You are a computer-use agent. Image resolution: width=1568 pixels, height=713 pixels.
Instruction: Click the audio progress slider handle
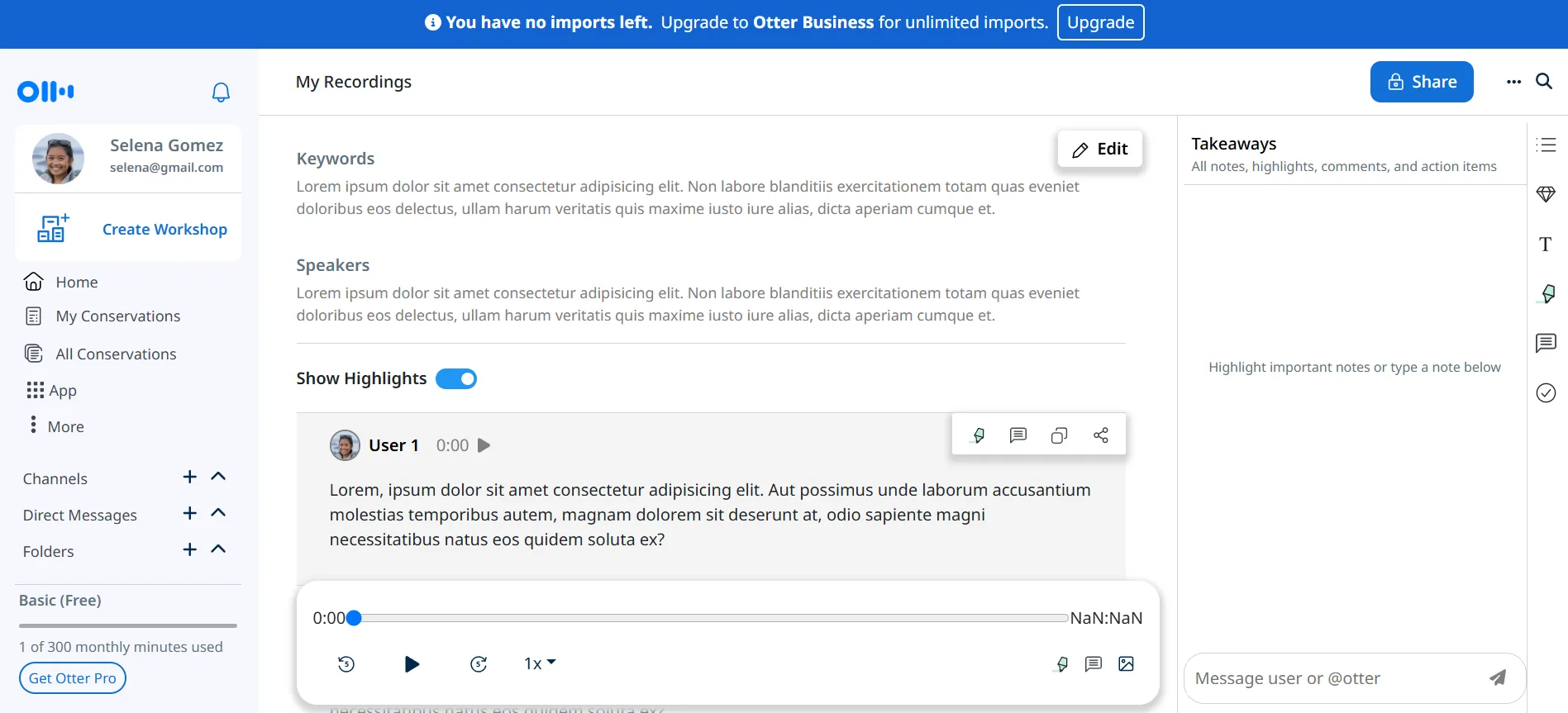point(355,618)
